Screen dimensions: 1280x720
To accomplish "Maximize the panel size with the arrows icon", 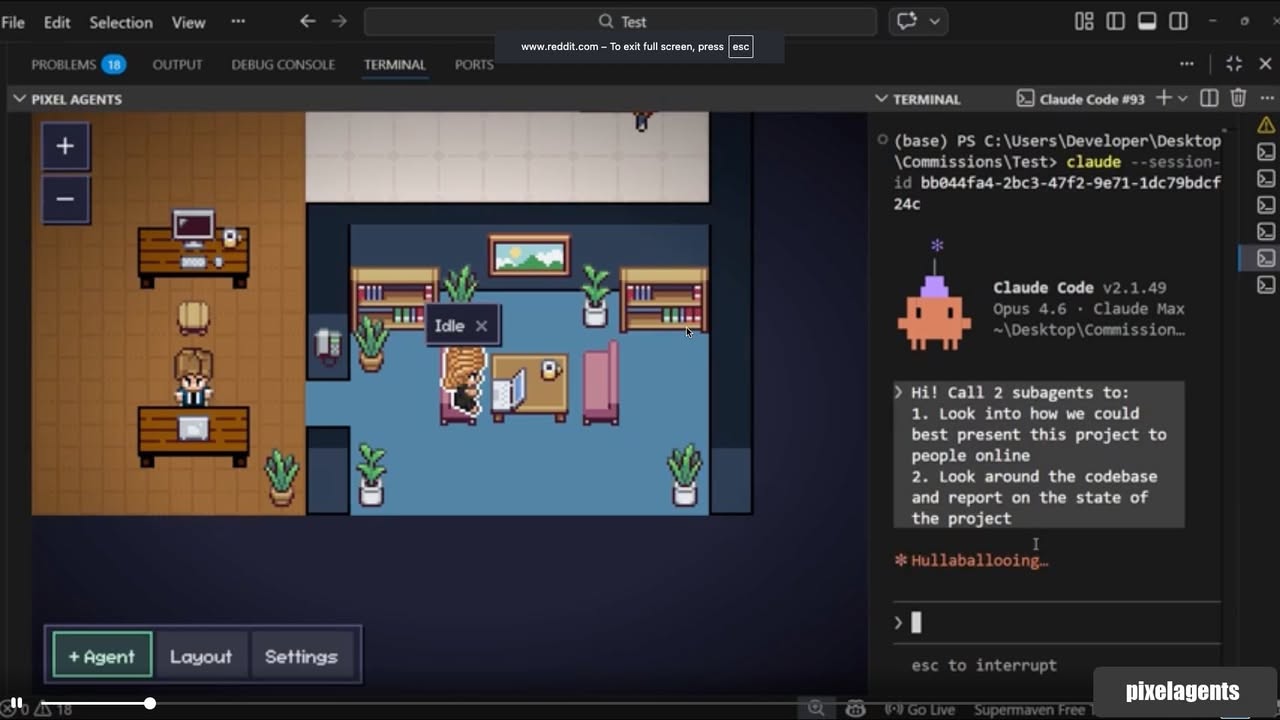I will pos(1234,64).
